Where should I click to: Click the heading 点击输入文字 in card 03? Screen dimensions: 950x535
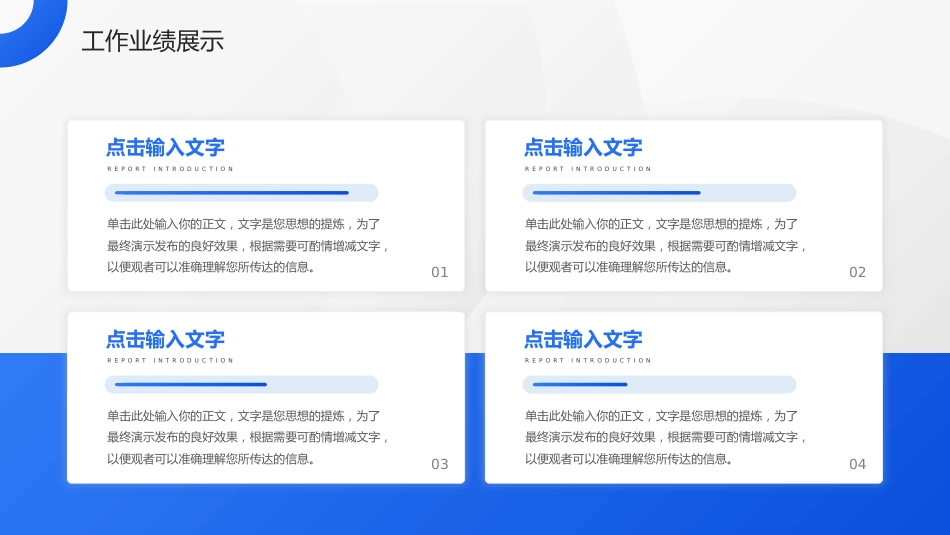[165, 339]
